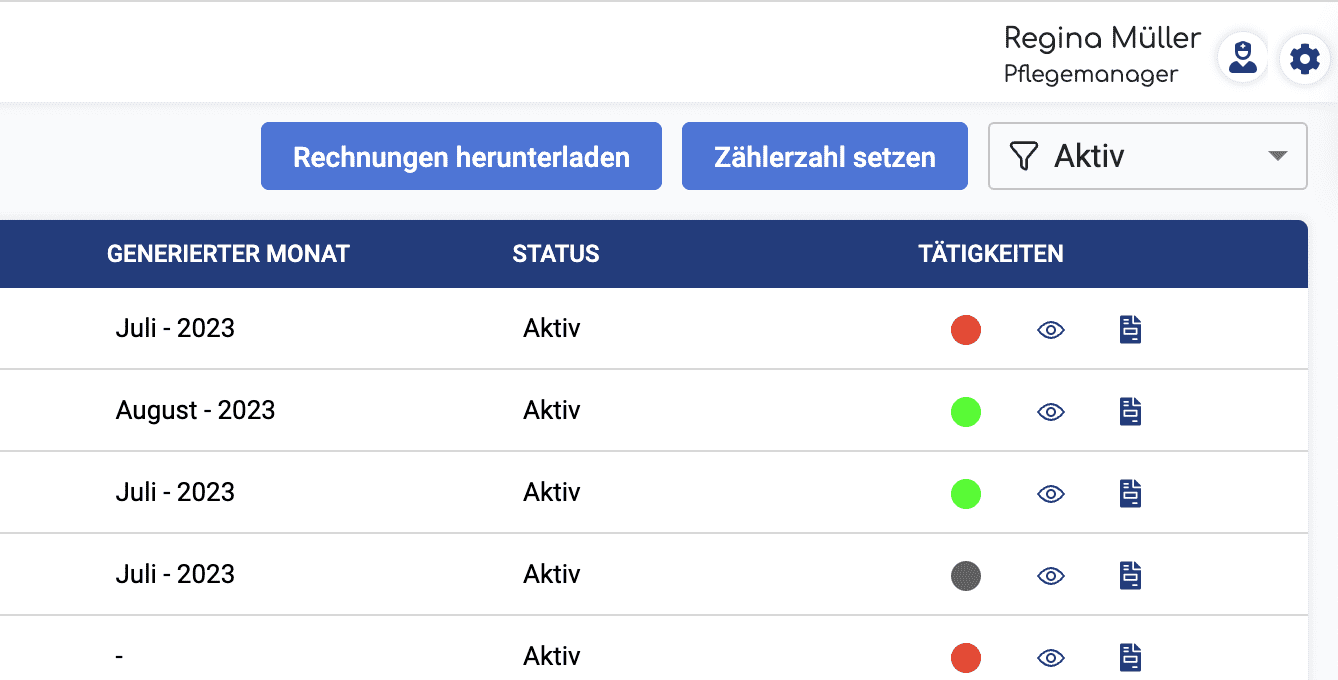Expand the Aktiv filter dropdown arrow

click(1276, 156)
